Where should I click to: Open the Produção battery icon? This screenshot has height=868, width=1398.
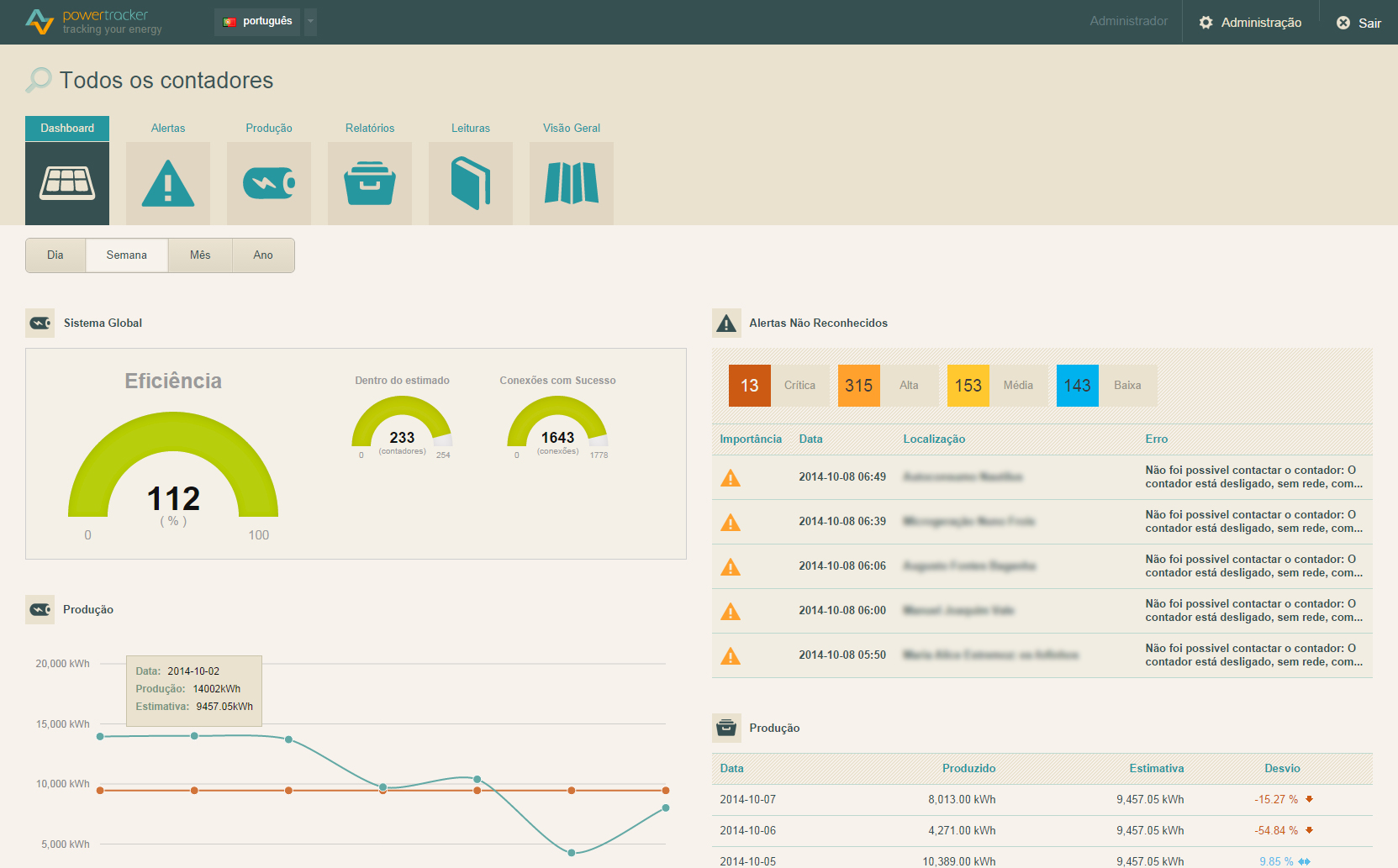tap(269, 183)
